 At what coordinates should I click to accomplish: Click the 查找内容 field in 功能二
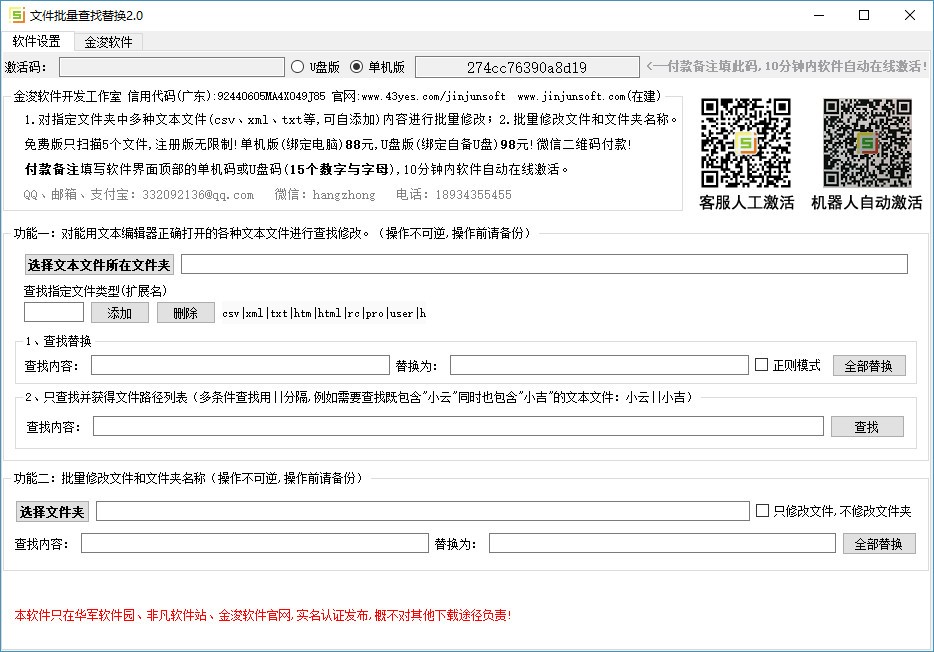pos(255,543)
